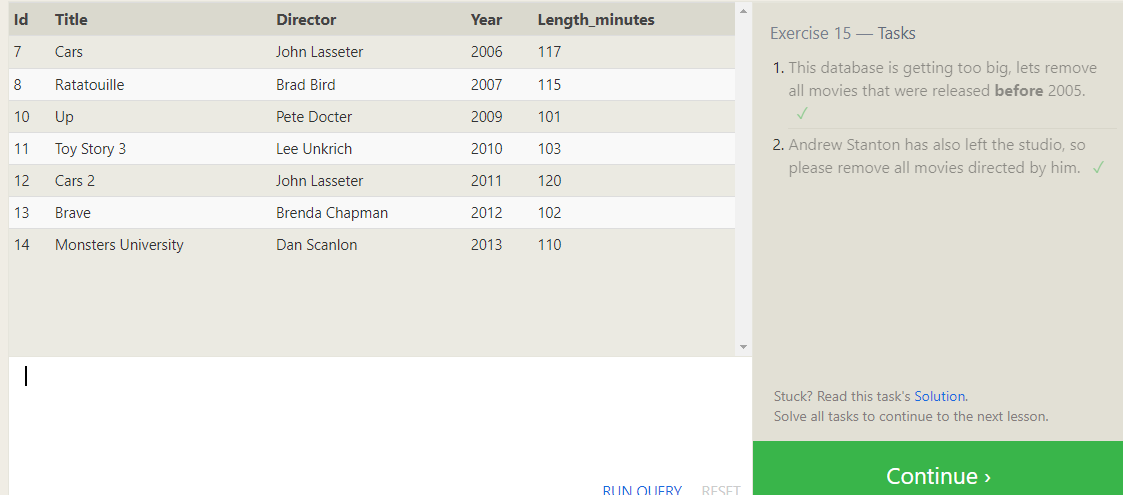
Task: Click the Id 7 cell
Action: 17,52
